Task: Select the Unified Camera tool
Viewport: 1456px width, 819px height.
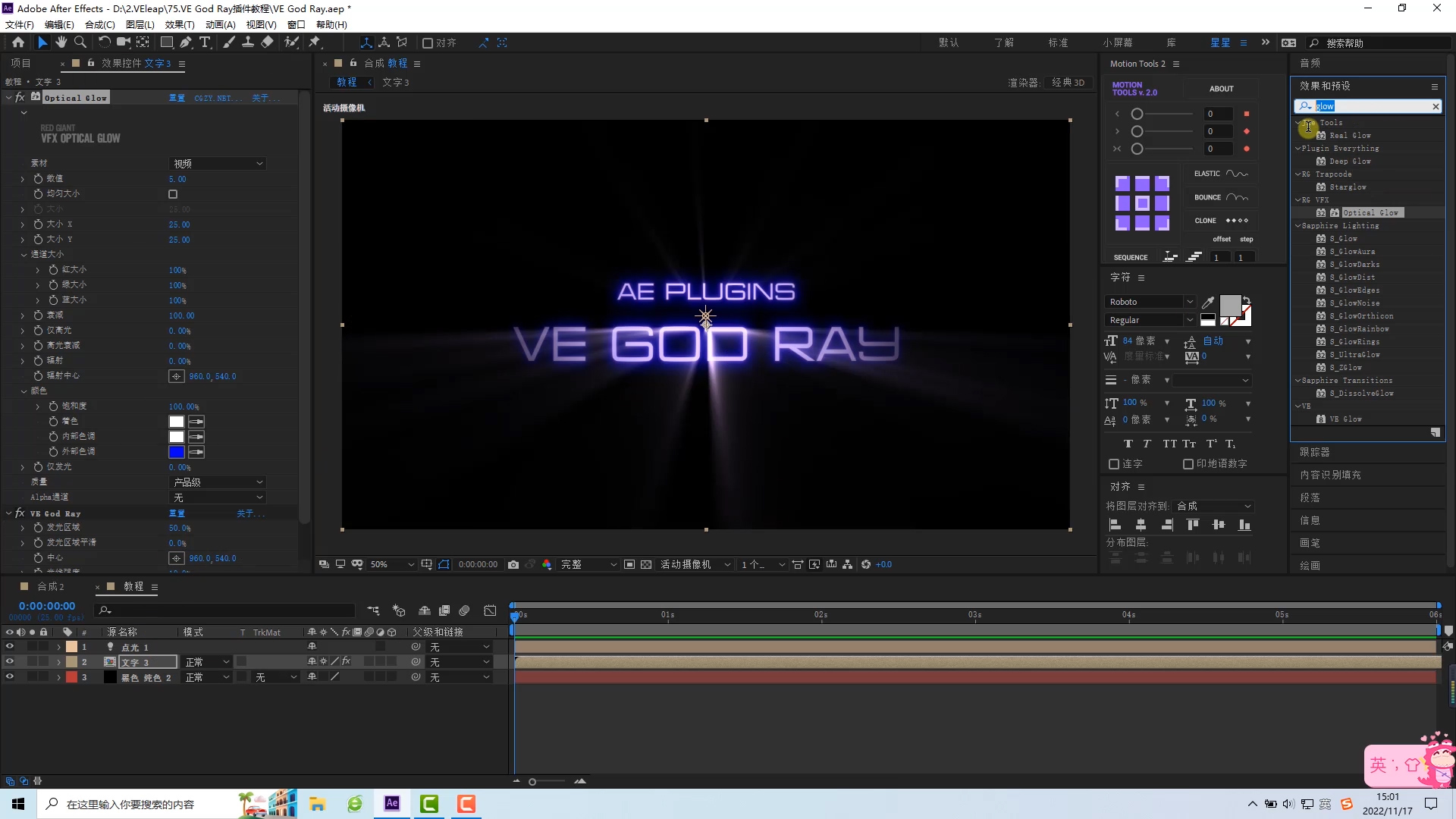Action: [123, 42]
